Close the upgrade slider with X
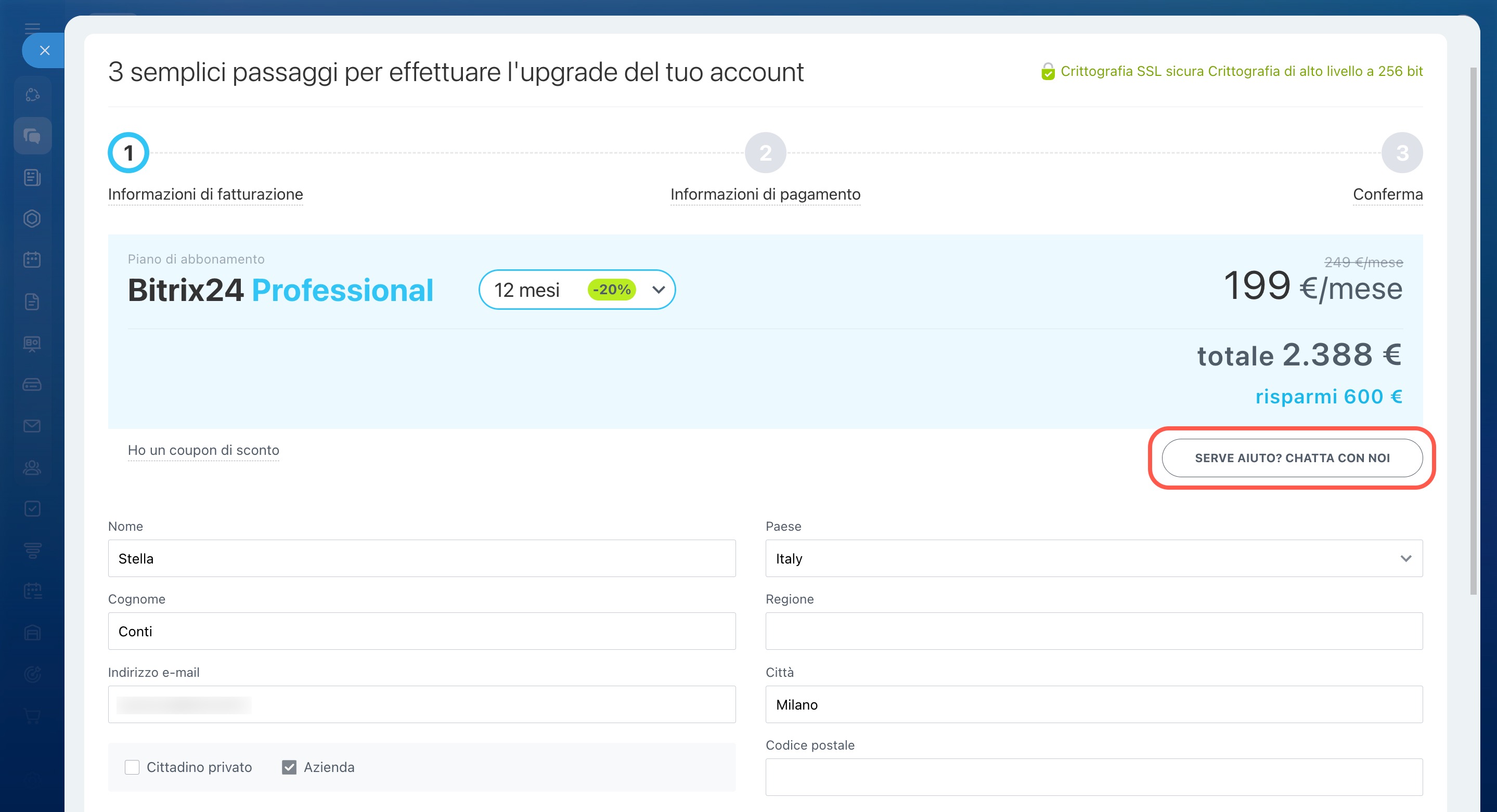This screenshot has height=812, width=1497. click(44, 50)
